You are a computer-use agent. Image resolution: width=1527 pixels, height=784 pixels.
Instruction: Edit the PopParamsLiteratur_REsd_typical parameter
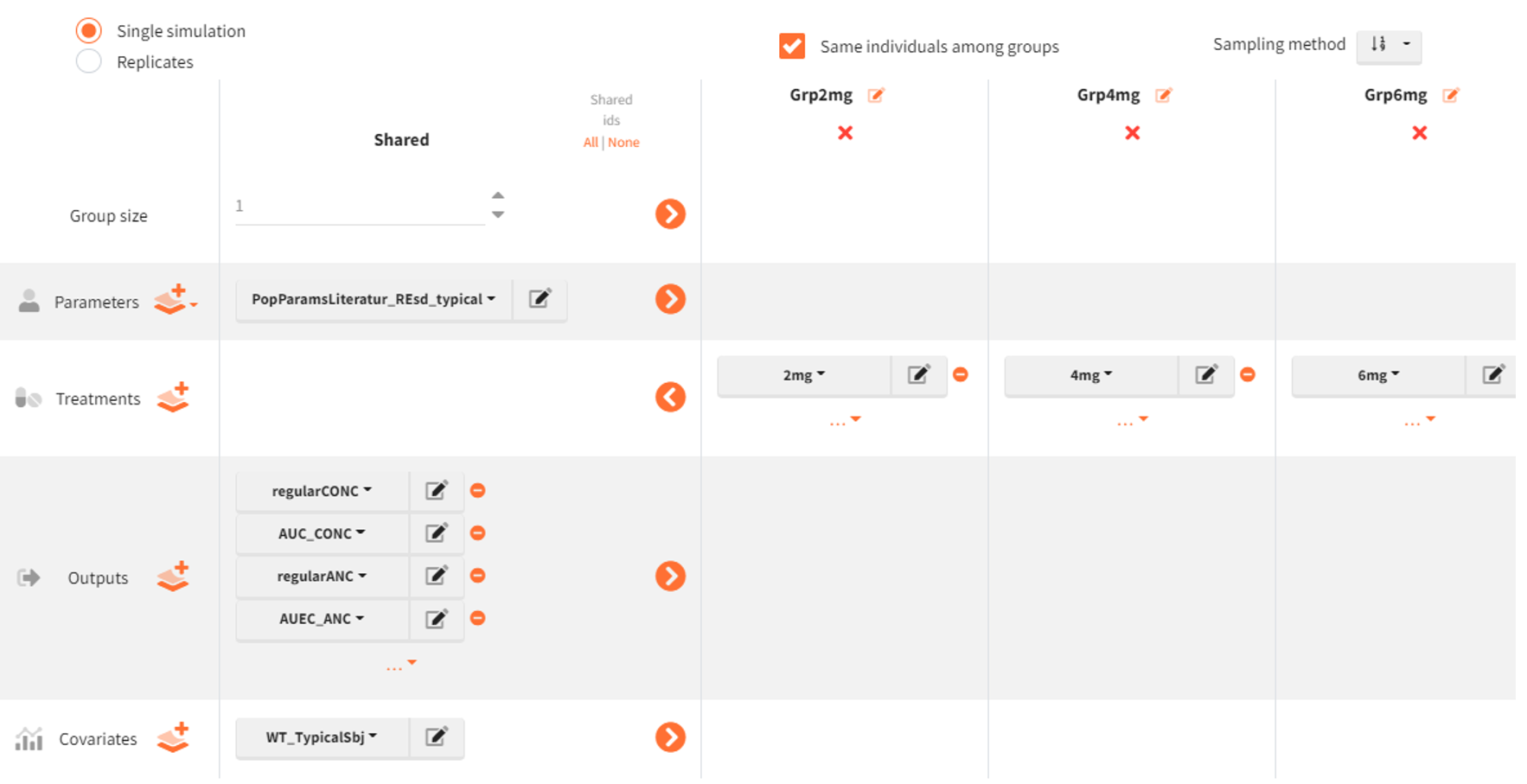click(540, 299)
